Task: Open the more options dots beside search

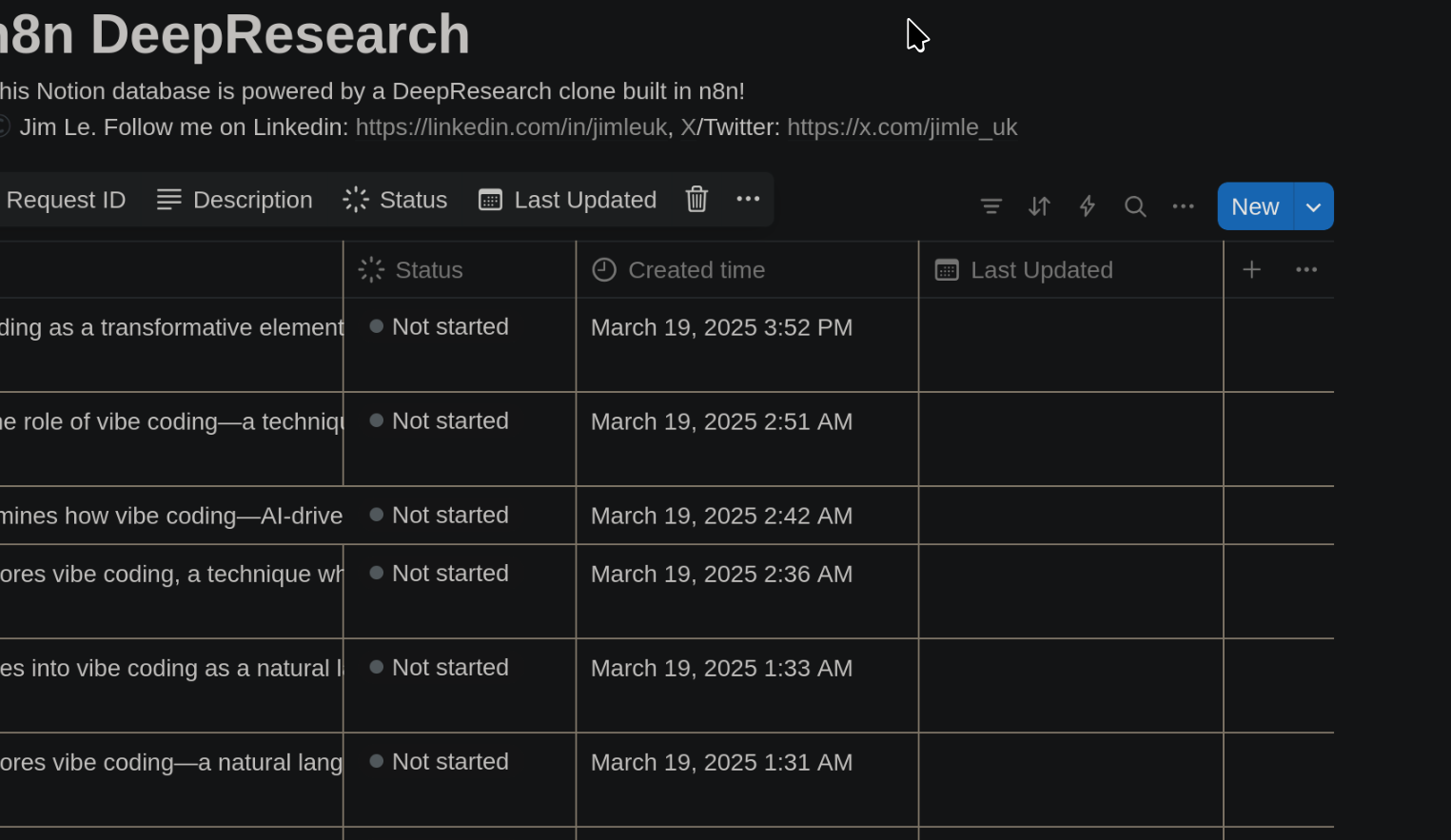Action: tap(1183, 206)
